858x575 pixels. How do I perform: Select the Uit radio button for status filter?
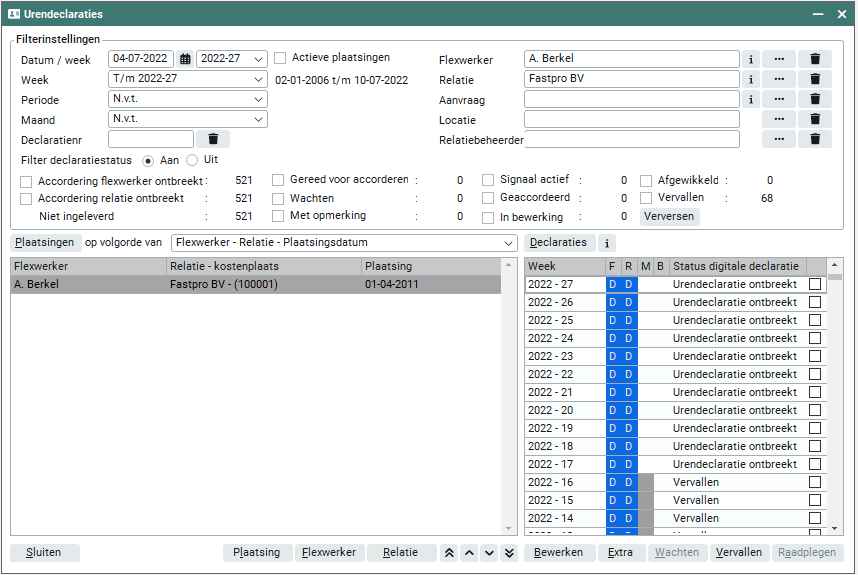[193, 160]
